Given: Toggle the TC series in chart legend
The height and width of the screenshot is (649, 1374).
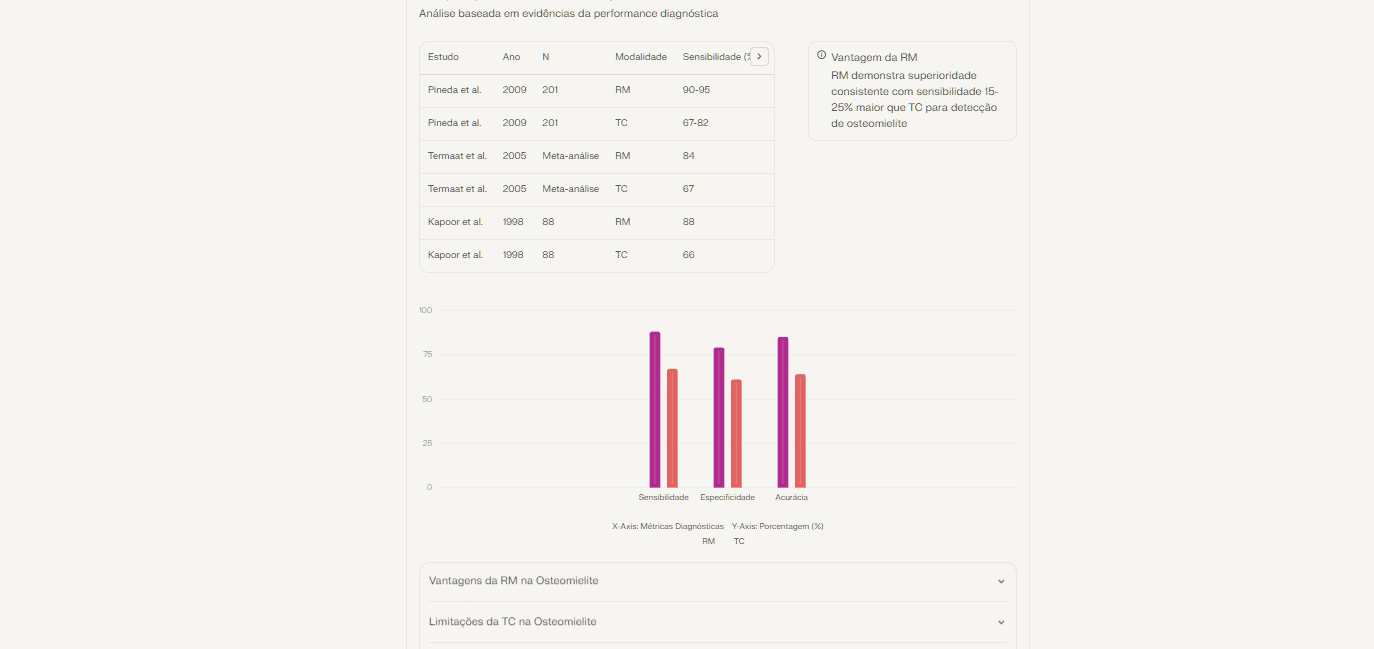Looking at the screenshot, I should click(739, 541).
